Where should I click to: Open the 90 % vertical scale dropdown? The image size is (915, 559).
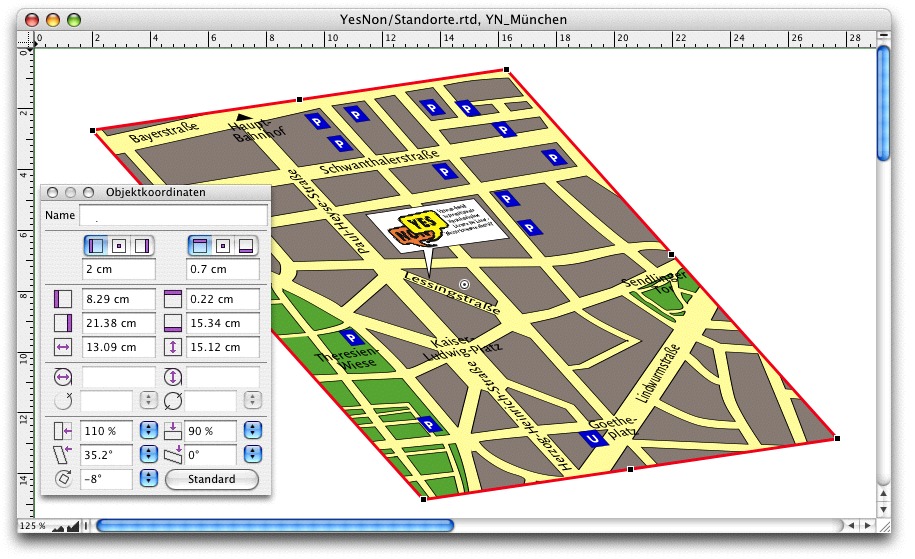click(x=252, y=431)
